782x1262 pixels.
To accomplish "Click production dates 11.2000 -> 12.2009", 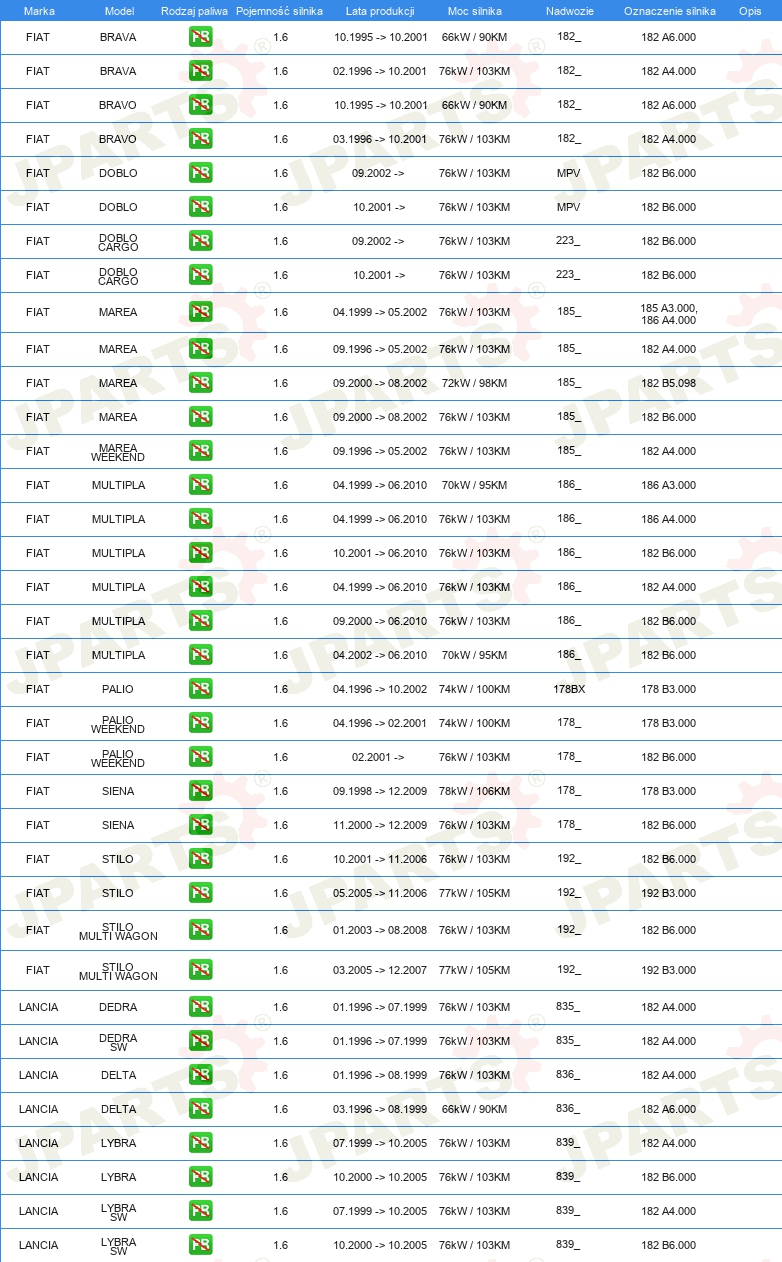I will click(380, 825).
